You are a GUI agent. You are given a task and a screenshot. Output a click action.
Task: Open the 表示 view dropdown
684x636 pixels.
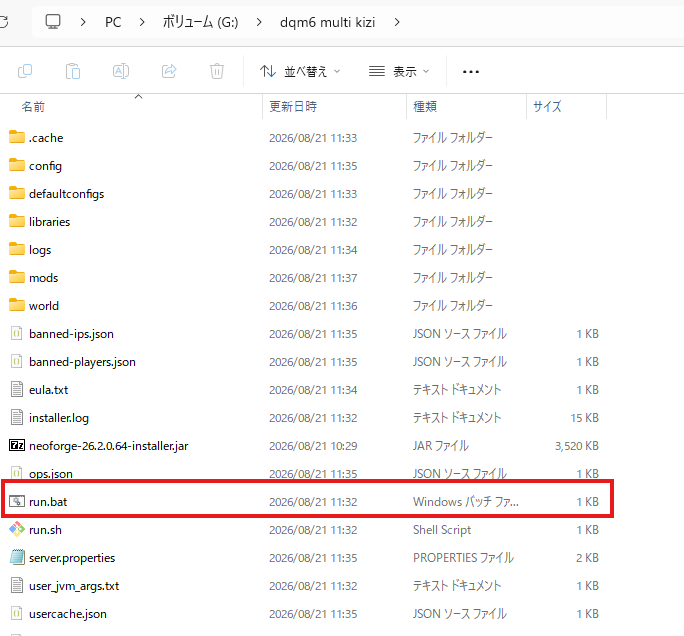(x=399, y=71)
